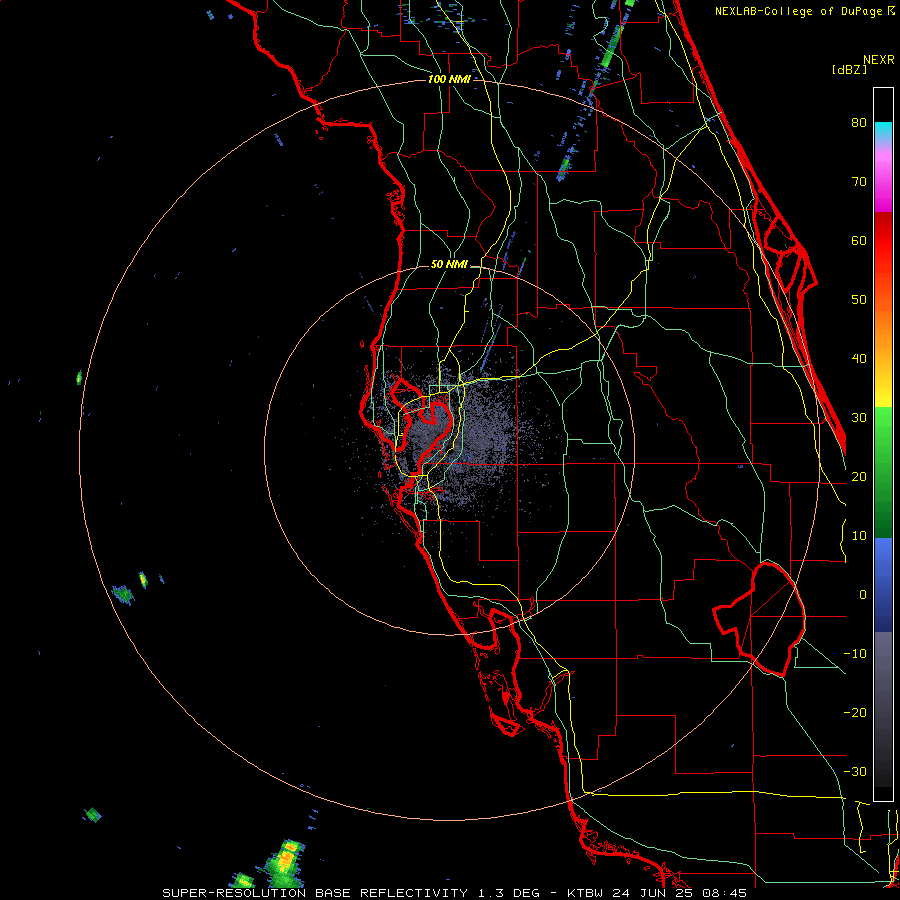Click the 0 value on dBZ scale
The width and height of the screenshot is (900, 900).
click(x=863, y=595)
